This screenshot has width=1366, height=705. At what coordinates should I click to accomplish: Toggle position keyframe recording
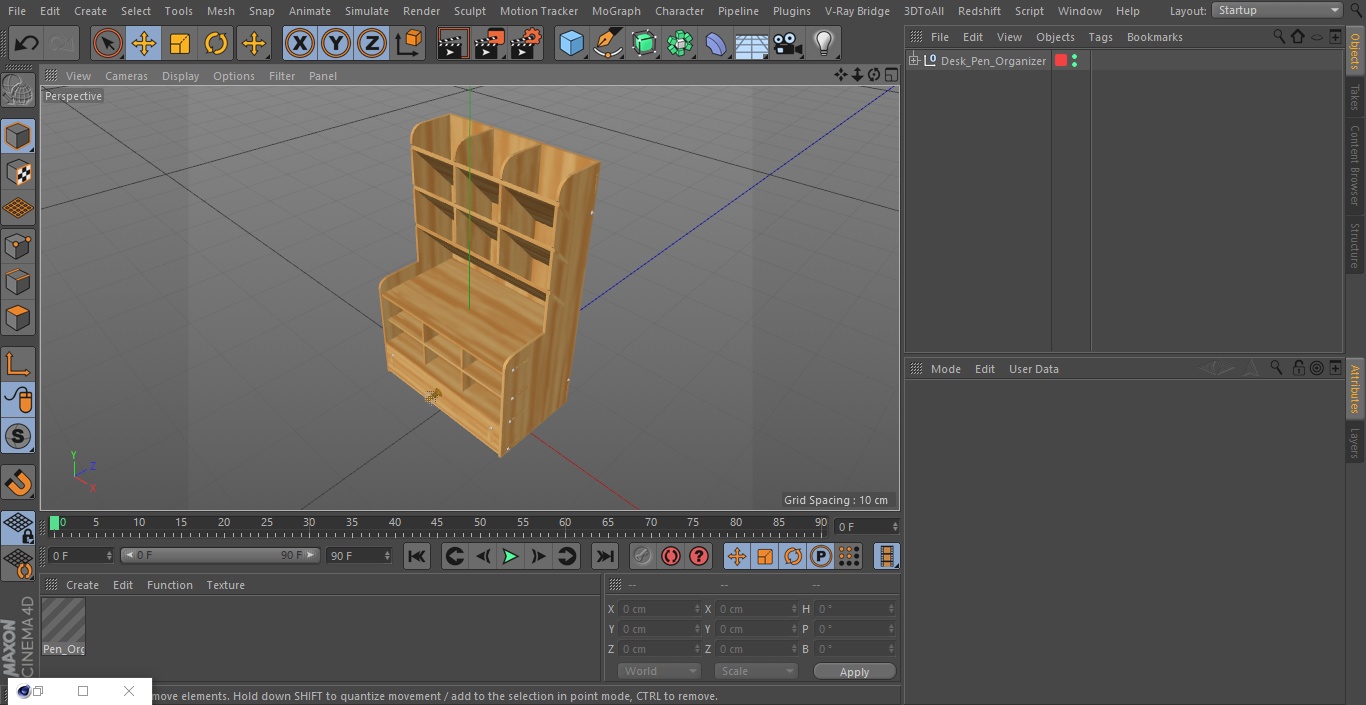click(x=737, y=556)
